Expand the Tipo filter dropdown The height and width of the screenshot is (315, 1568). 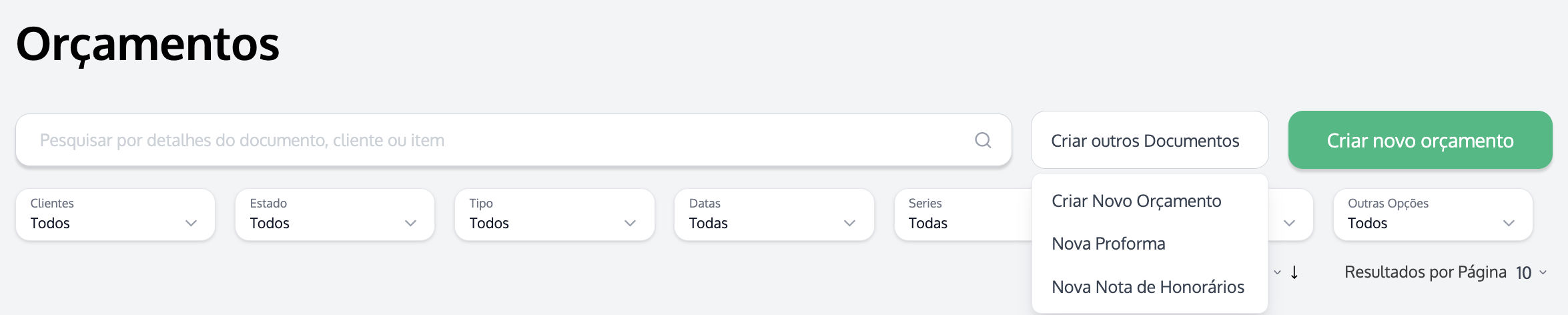click(554, 215)
